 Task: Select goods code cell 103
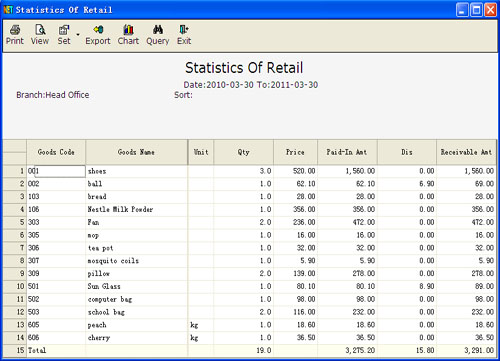56,197
